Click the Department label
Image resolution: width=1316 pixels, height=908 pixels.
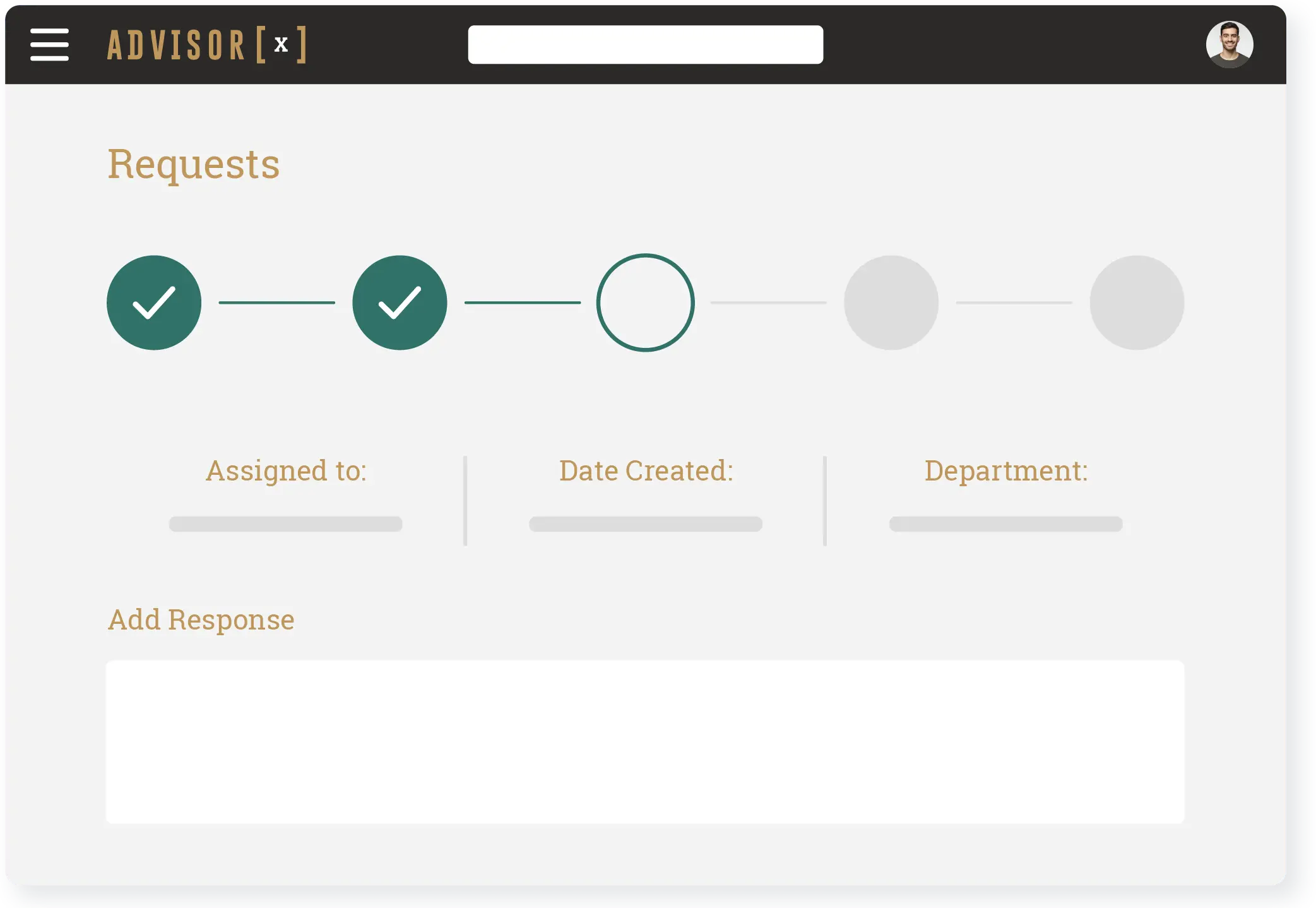click(1006, 470)
